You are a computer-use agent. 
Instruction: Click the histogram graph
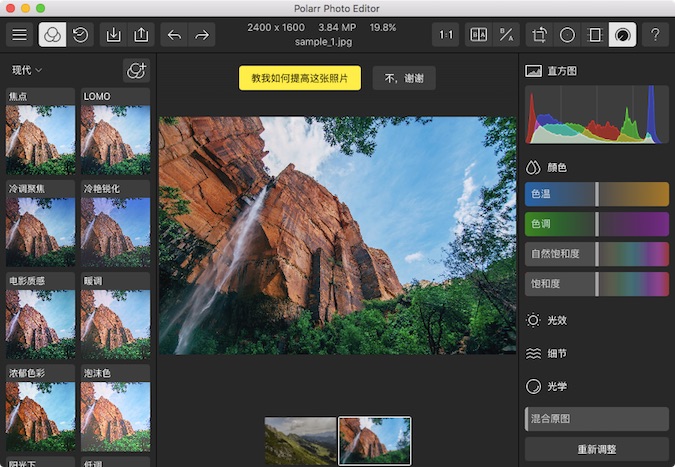597,114
